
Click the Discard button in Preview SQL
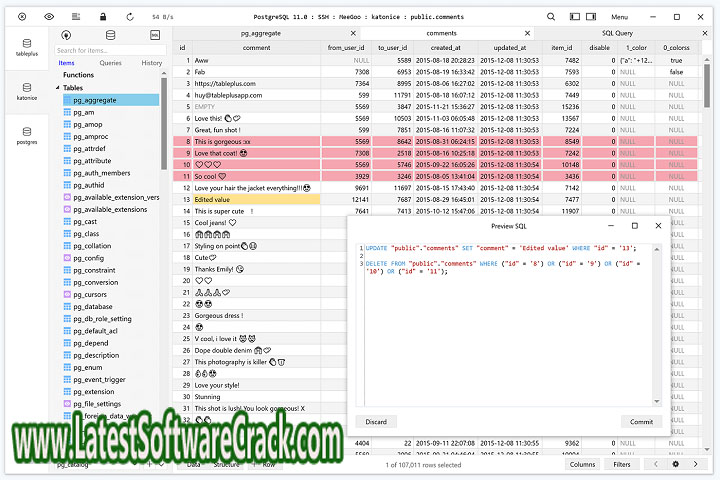click(376, 422)
